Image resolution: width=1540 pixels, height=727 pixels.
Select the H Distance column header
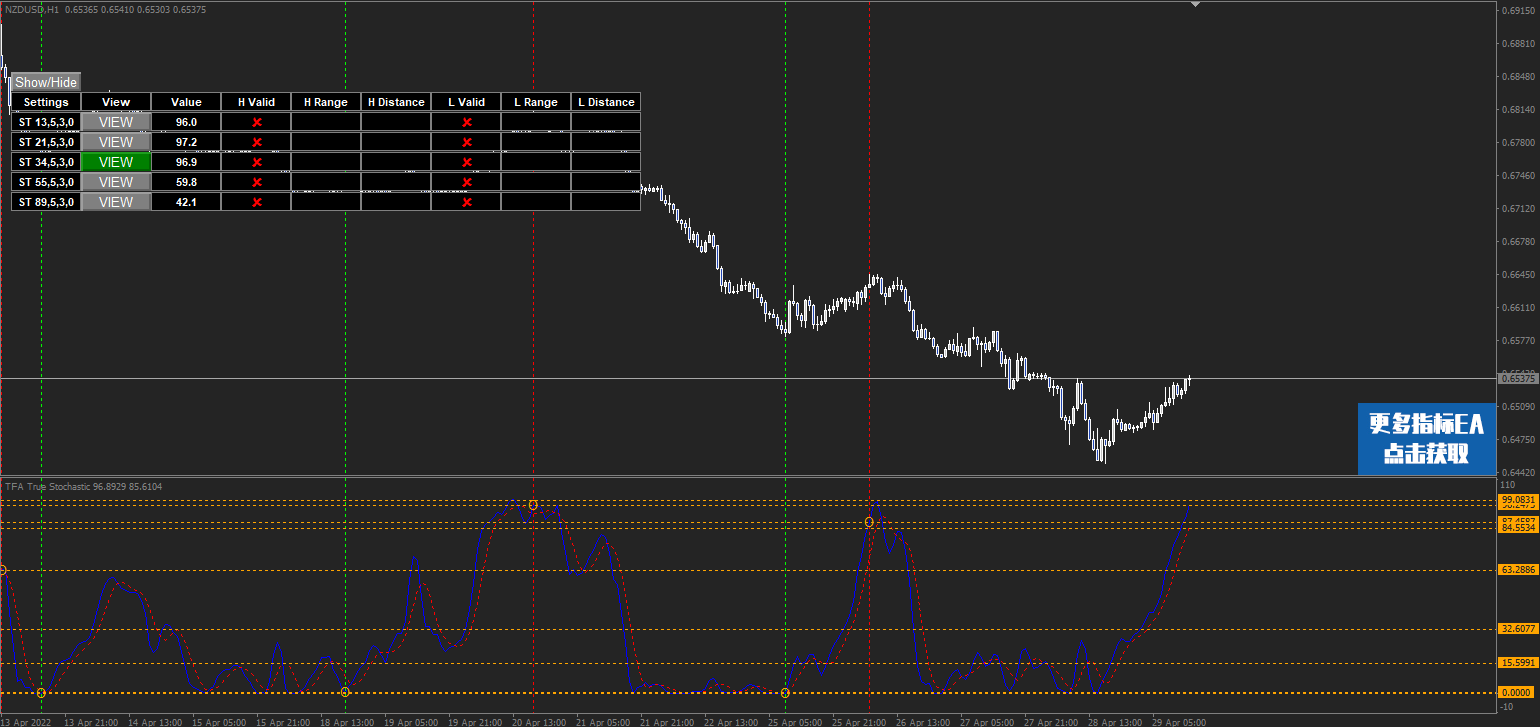pos(396,102)
